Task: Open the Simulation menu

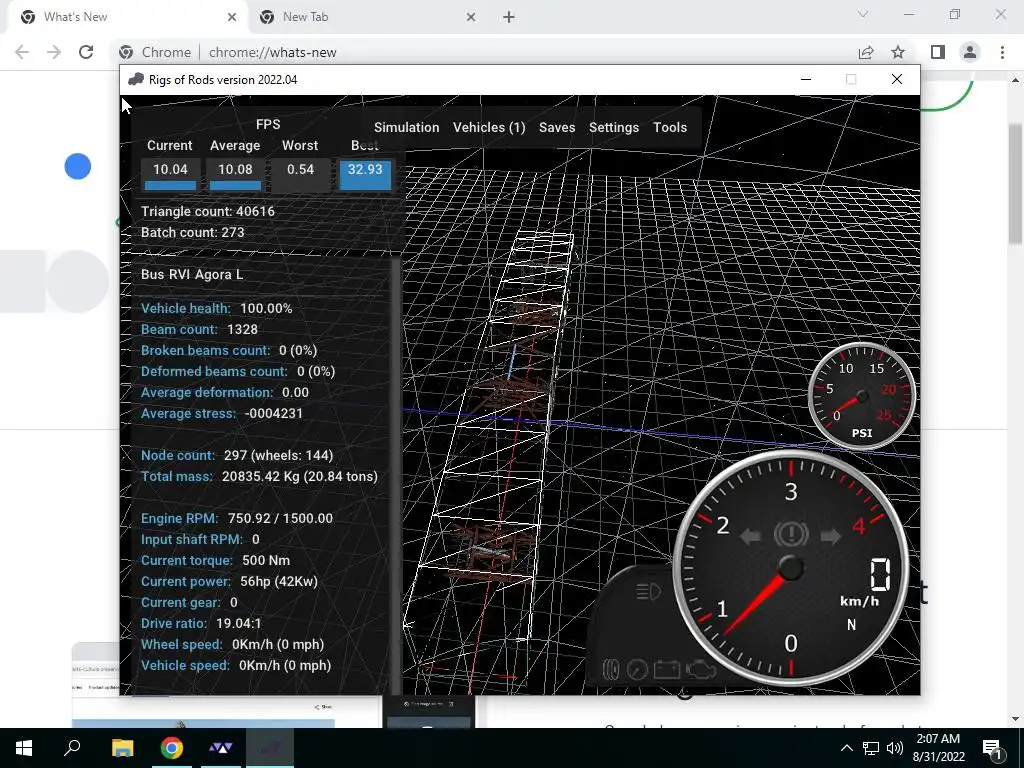Action: pos(406,127)
